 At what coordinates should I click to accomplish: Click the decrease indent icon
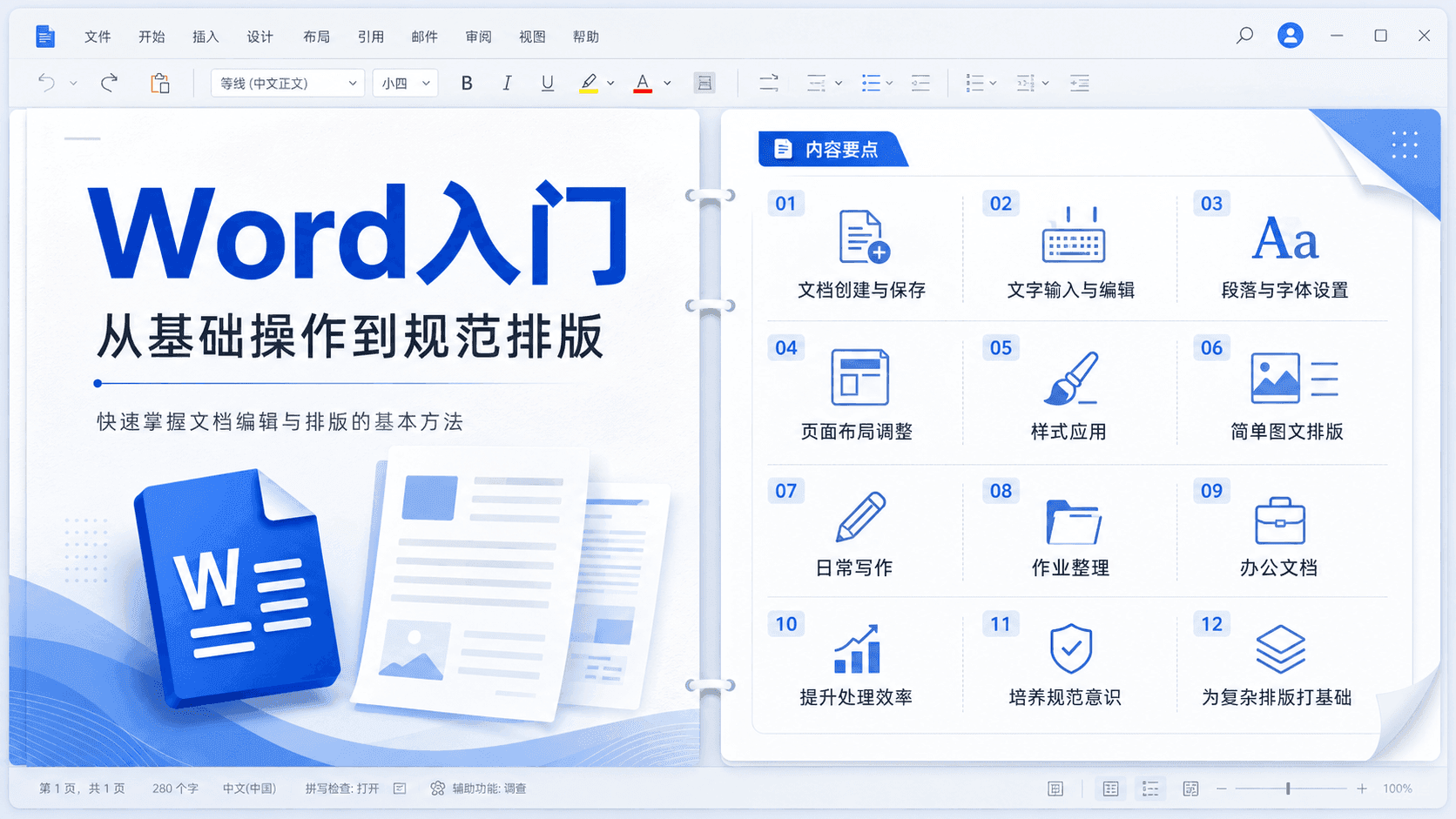pos(920,83)
